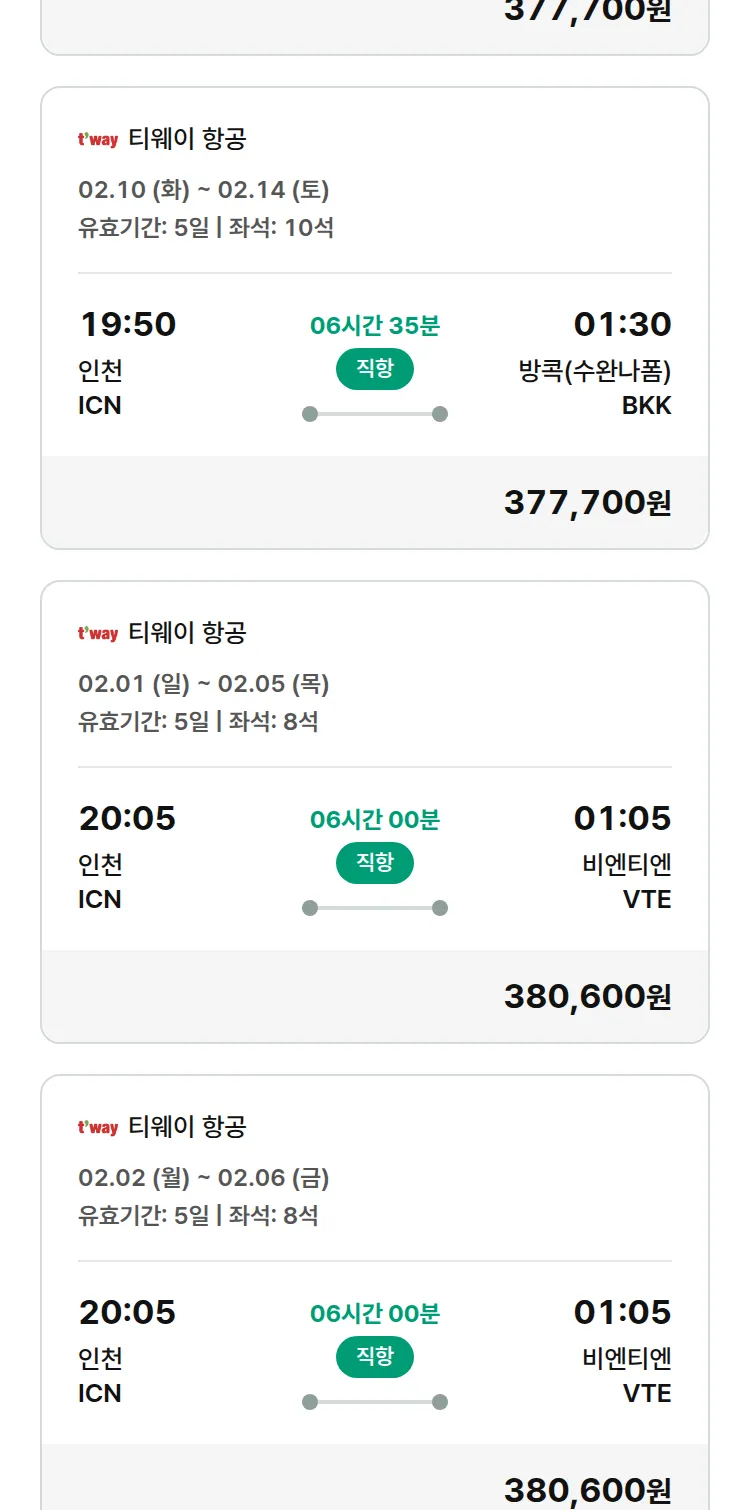The height and width of the screenshot is (1510, 750).
Task: Click the 19:50 Incheon departure time
Action: pos(127,325)
